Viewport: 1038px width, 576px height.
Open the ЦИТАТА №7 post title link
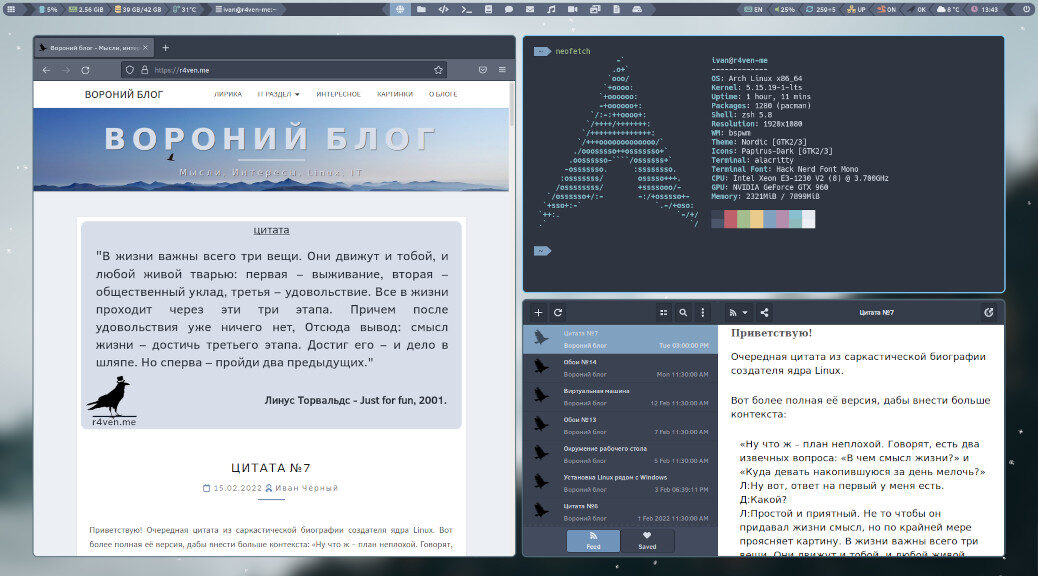pos(271,467)
